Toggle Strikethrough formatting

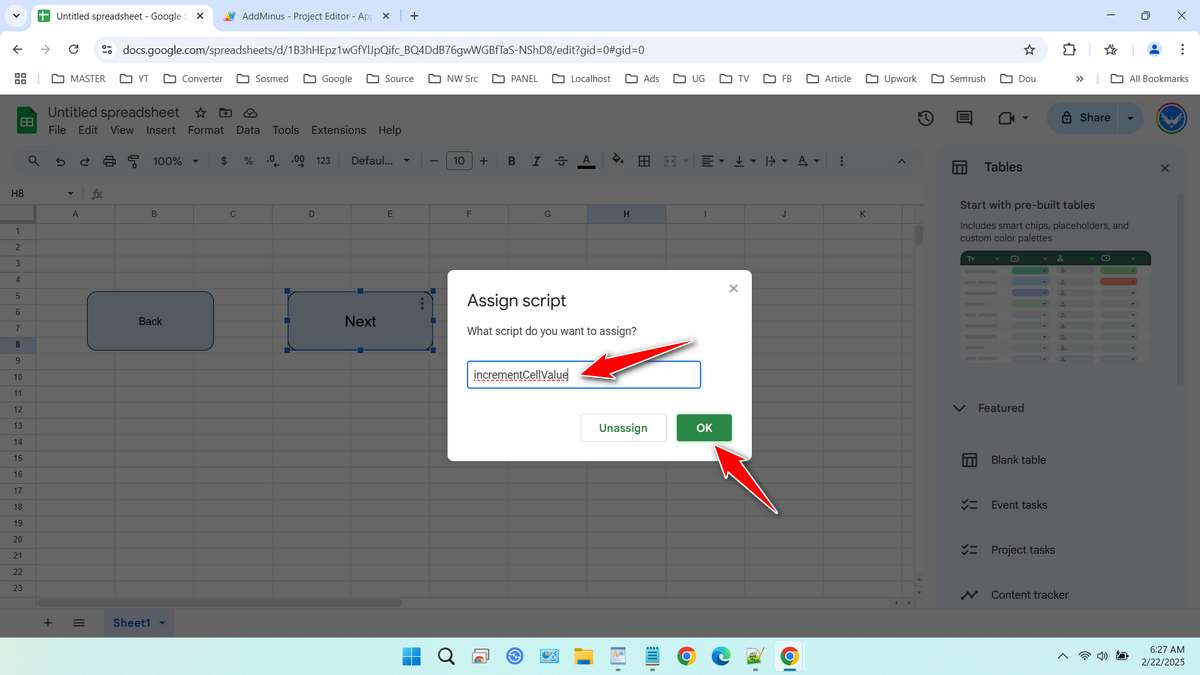561,160
